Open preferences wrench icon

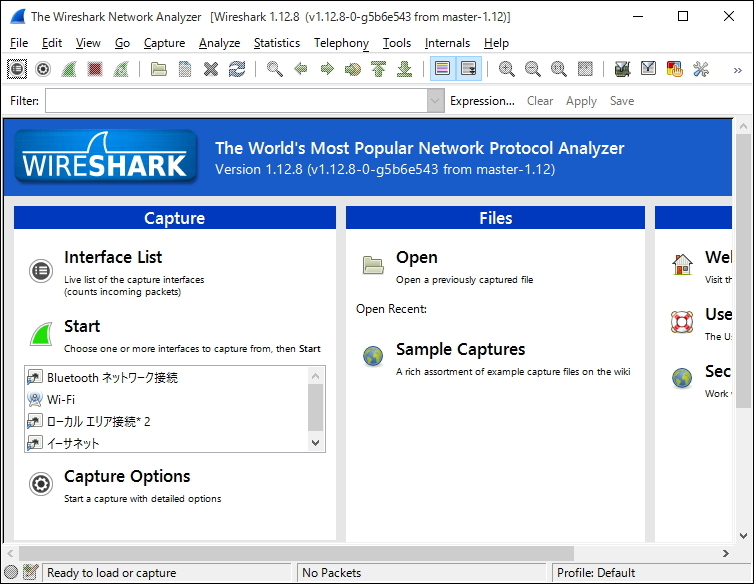point(701,69)
